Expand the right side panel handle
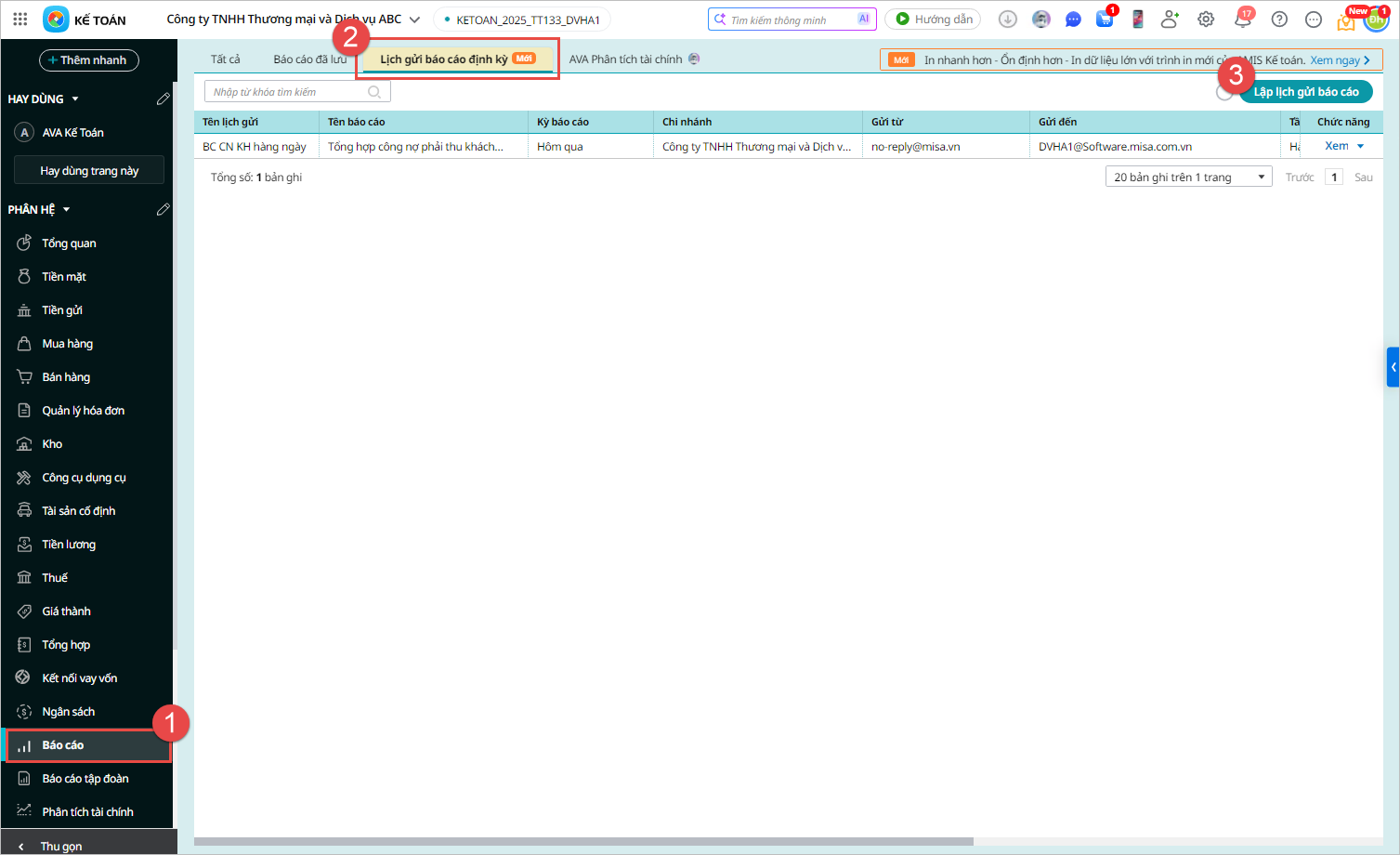This screenshot has width=1400, height=855. tap(1393, 367)
